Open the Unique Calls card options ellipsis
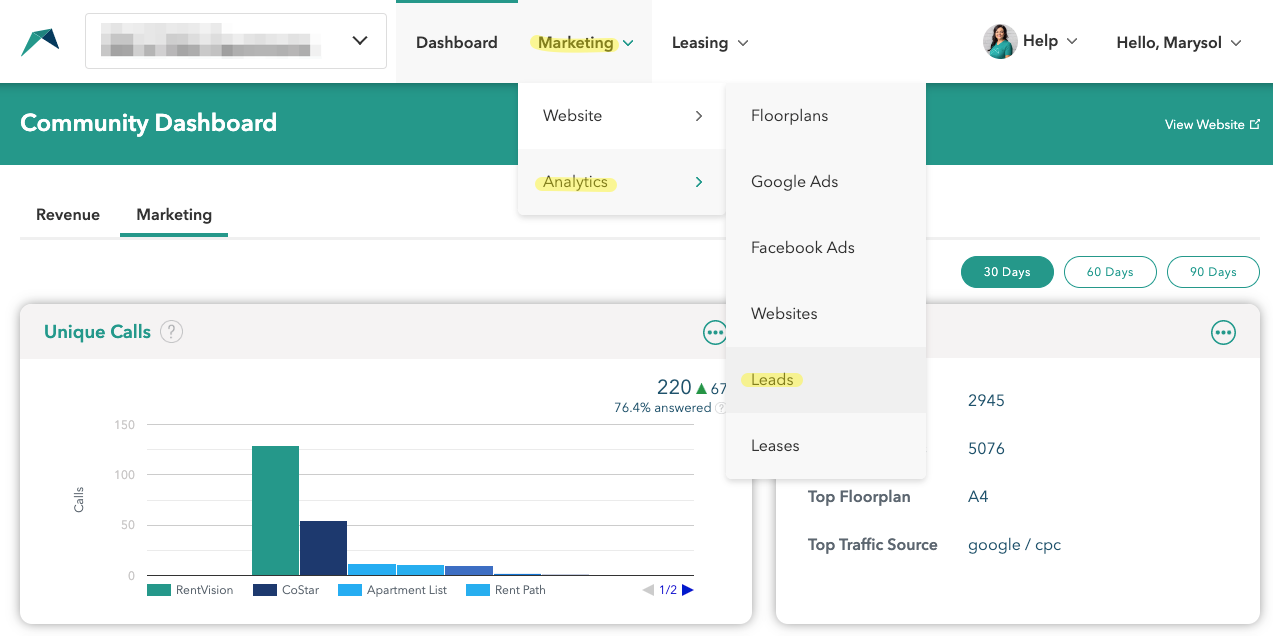 [714, 333]
